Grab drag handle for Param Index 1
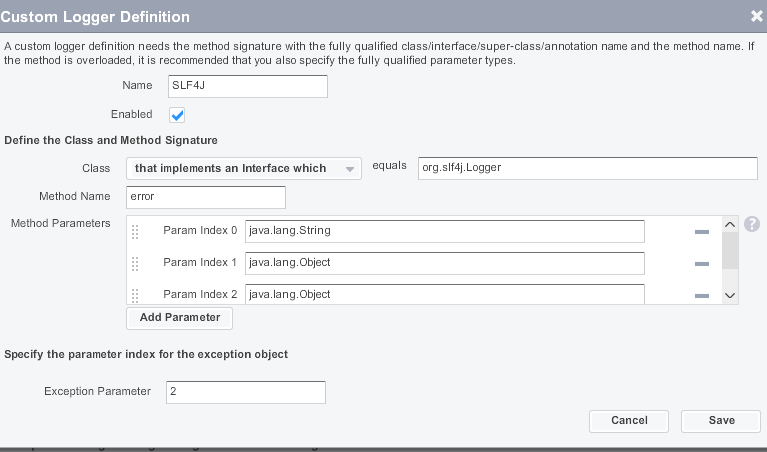Viewport: 767px width, 452px height. click(x=136, y=263)
